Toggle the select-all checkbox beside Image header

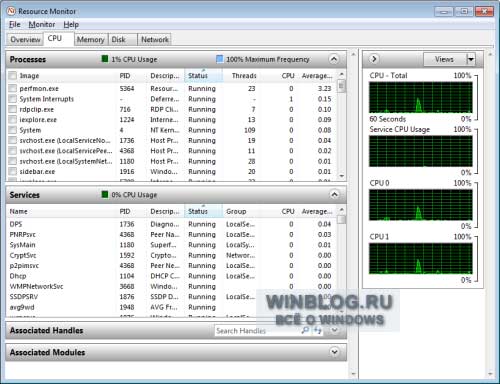(13, 76)
